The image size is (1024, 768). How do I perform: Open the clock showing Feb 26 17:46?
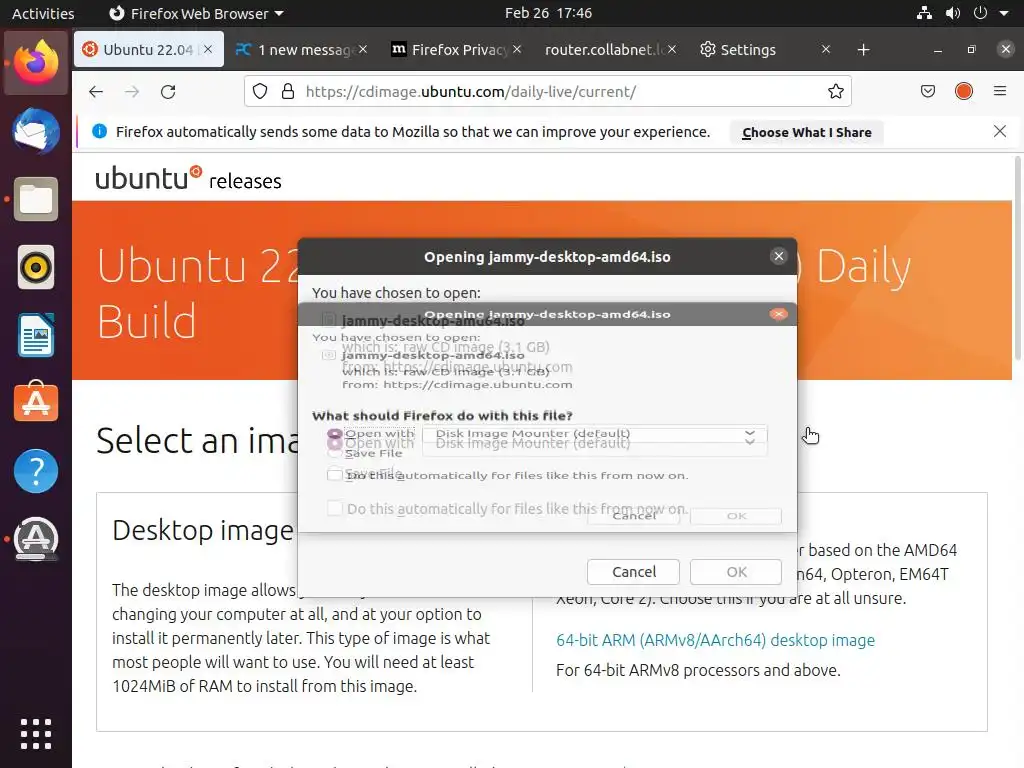point(548,13)
